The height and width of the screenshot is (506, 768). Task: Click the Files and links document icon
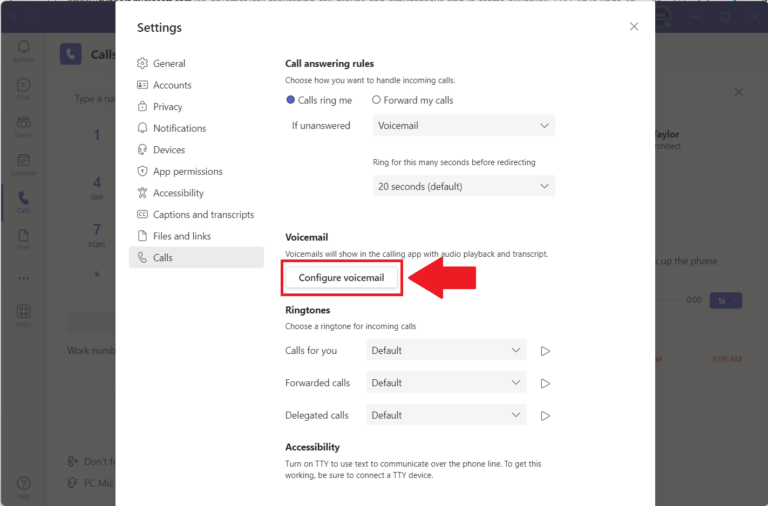click(142, 236)
